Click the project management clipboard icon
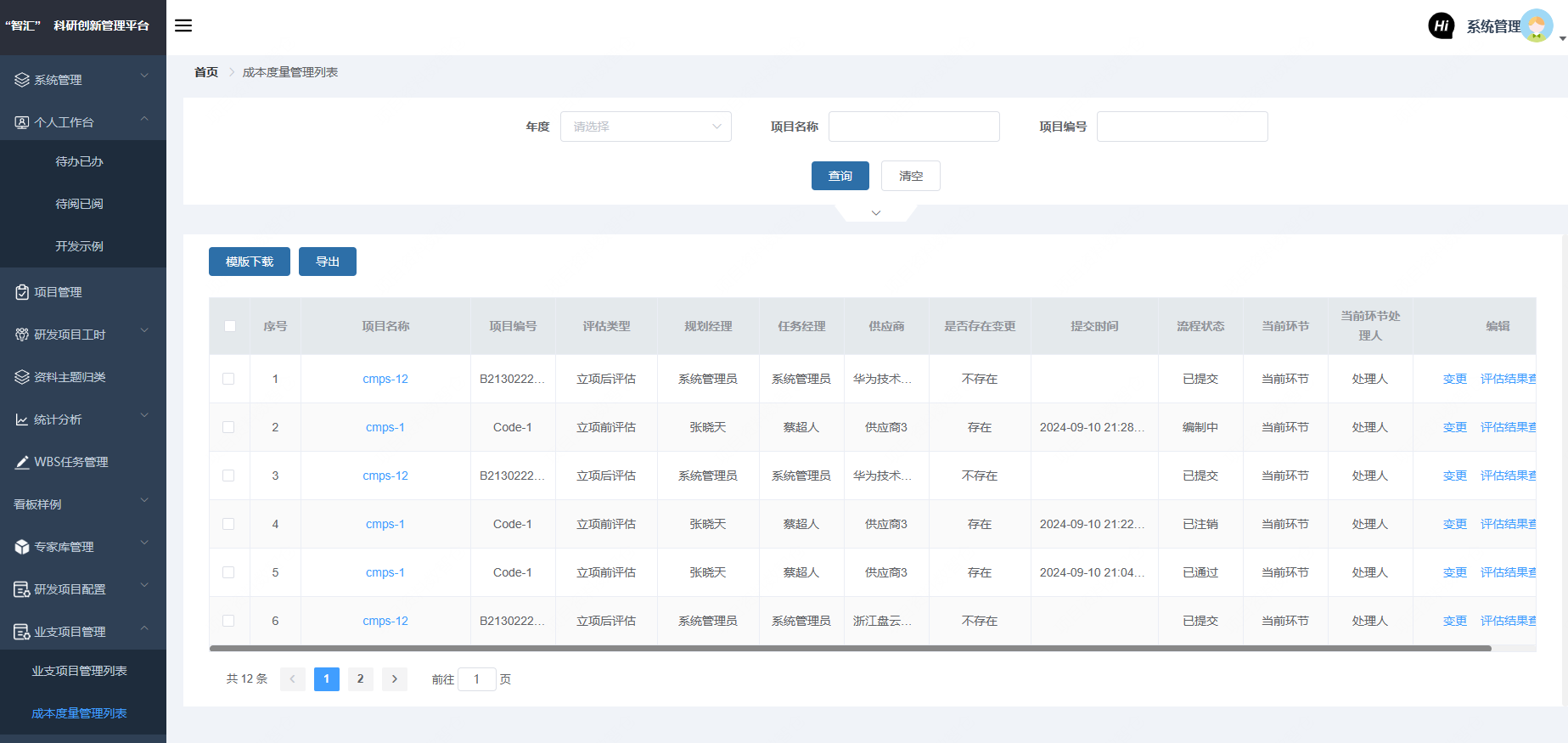Viewport: 1568px width, 743px height. [x=22, y=292]
